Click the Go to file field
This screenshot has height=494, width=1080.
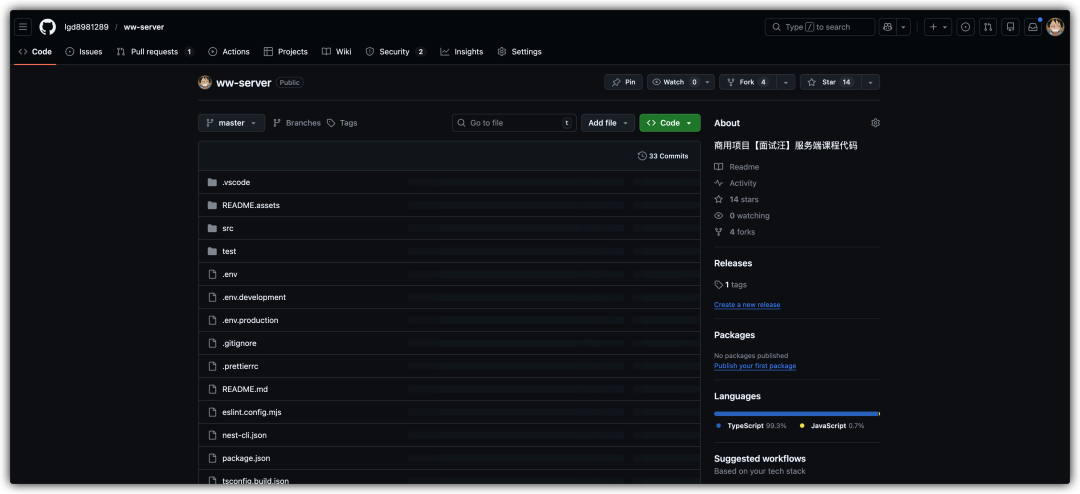click(515, 123)
